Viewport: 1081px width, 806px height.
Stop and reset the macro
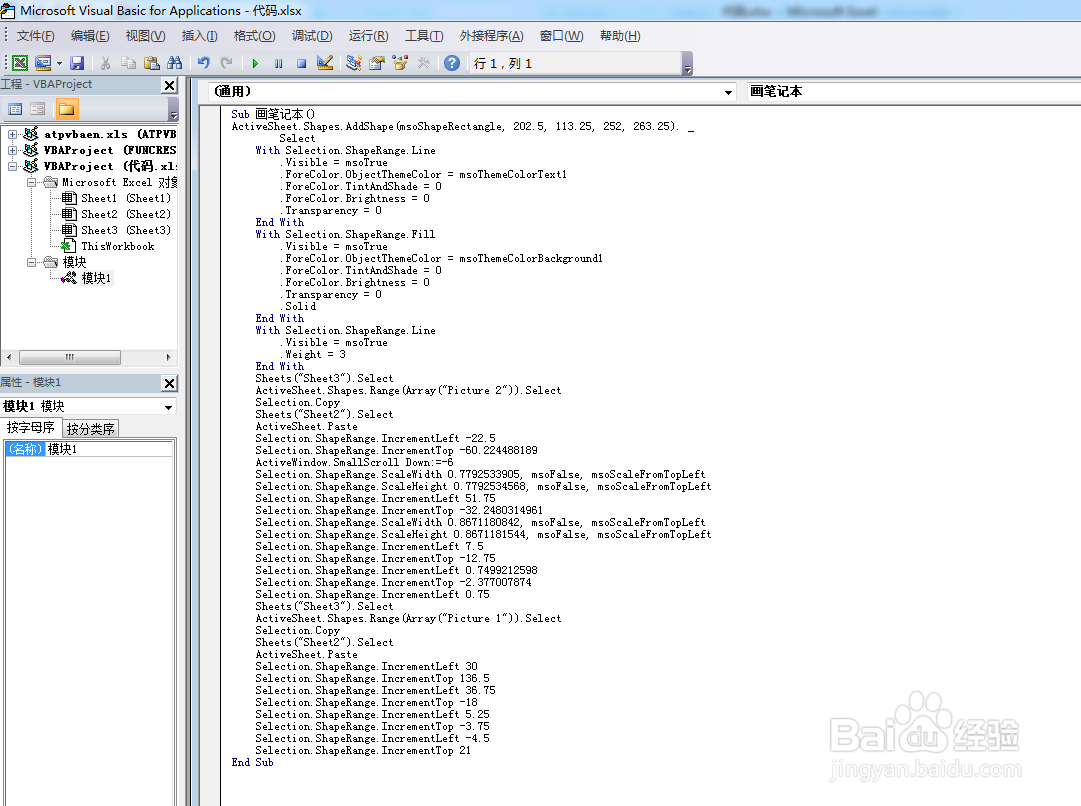[301, 63]
